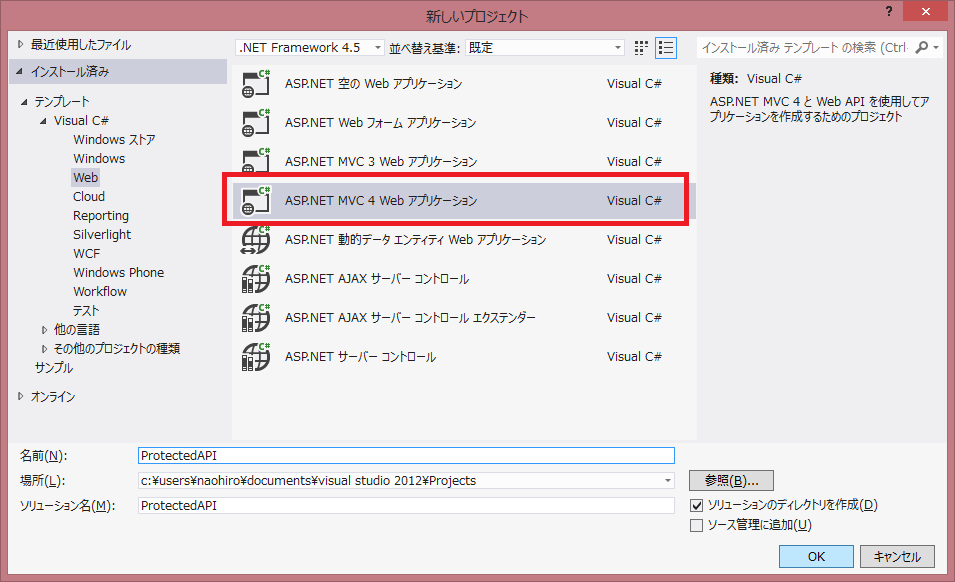Select the Web category

pyautogui.click(x=85, y=177)
